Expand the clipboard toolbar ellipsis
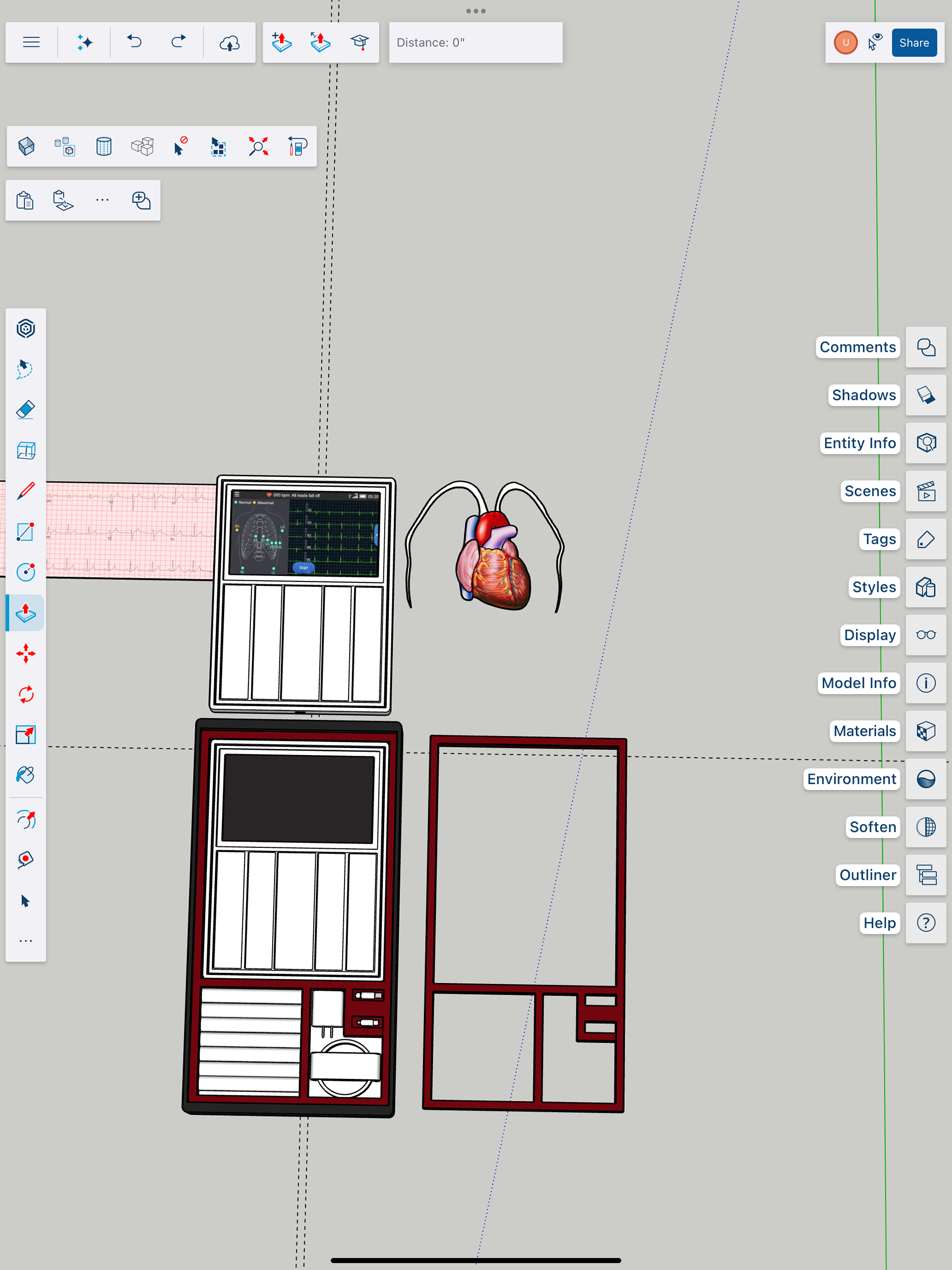The width and height of the screenshot is (952, 1270). 102,200
